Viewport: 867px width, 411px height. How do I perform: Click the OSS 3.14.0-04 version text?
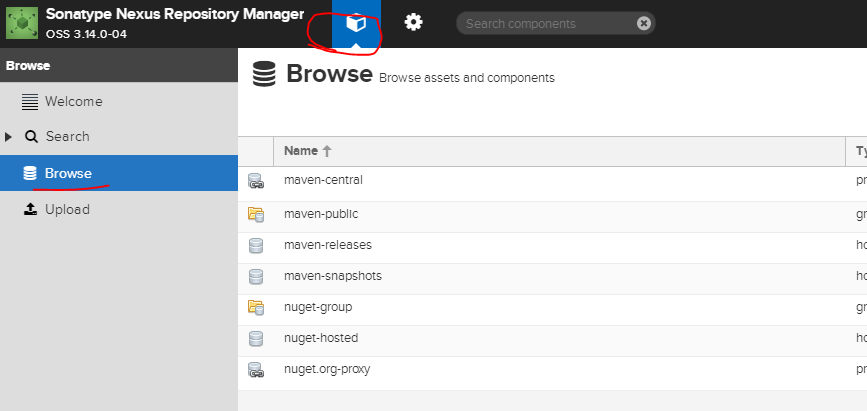pyautogui.click(x=86, y=34)
